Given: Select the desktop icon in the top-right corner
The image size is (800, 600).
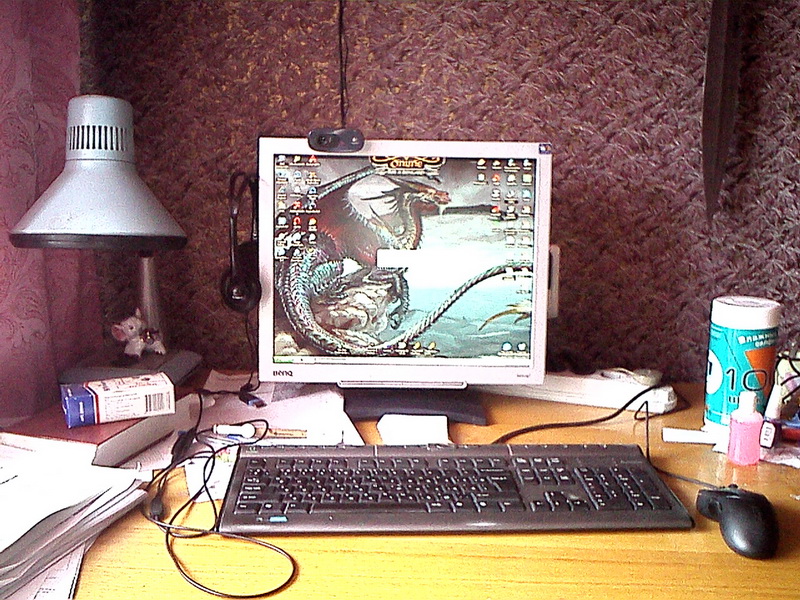Looking at the screenshot, I should (527, 164).
